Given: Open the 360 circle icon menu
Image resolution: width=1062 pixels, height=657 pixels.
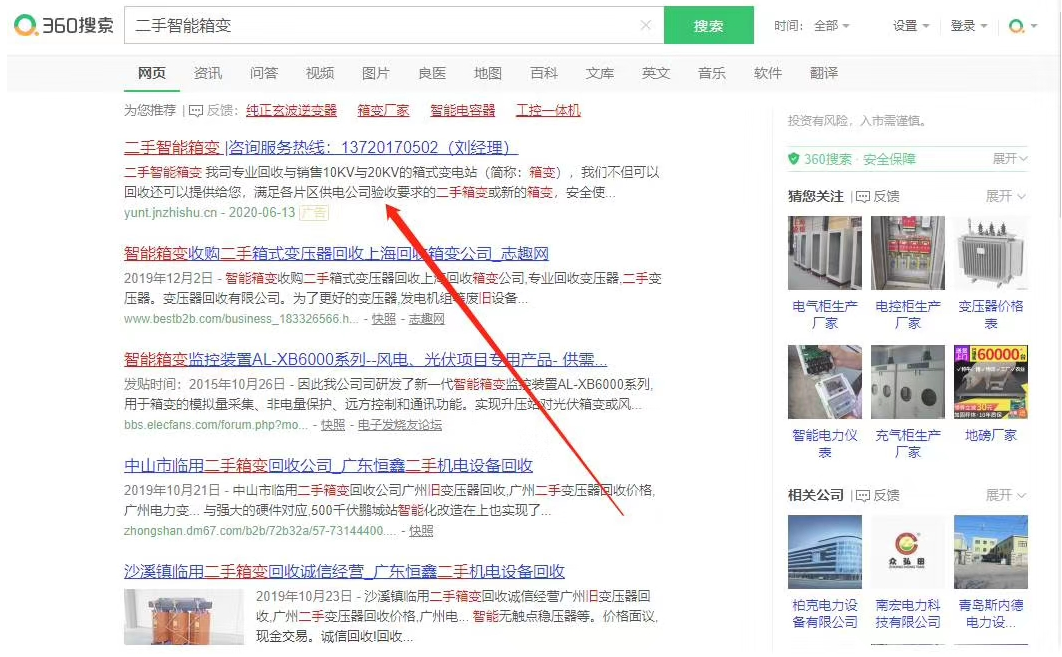Looking at the screenshot, I should tap(1022, 26).
